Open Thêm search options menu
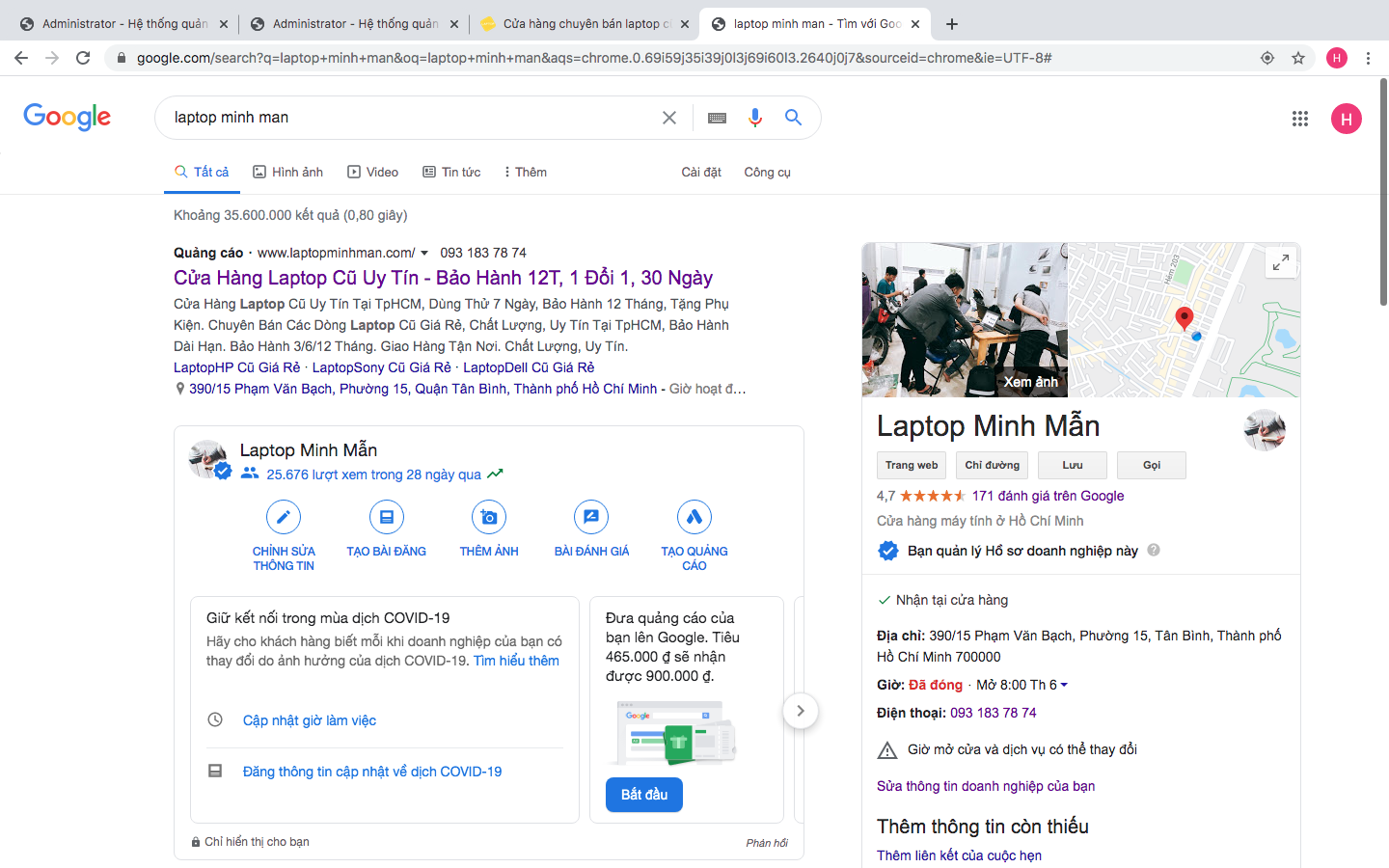 (x=526, y=173)
